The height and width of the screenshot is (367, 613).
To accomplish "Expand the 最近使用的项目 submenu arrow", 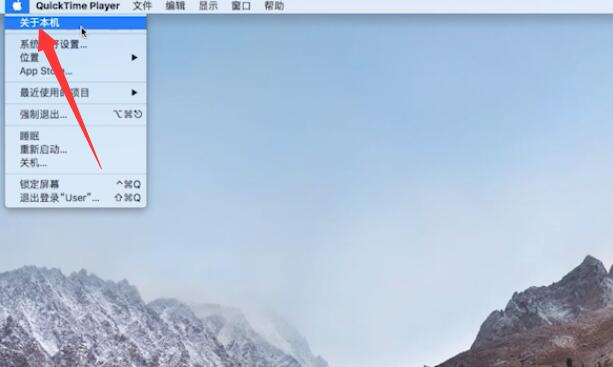I will tap(134, 93).
